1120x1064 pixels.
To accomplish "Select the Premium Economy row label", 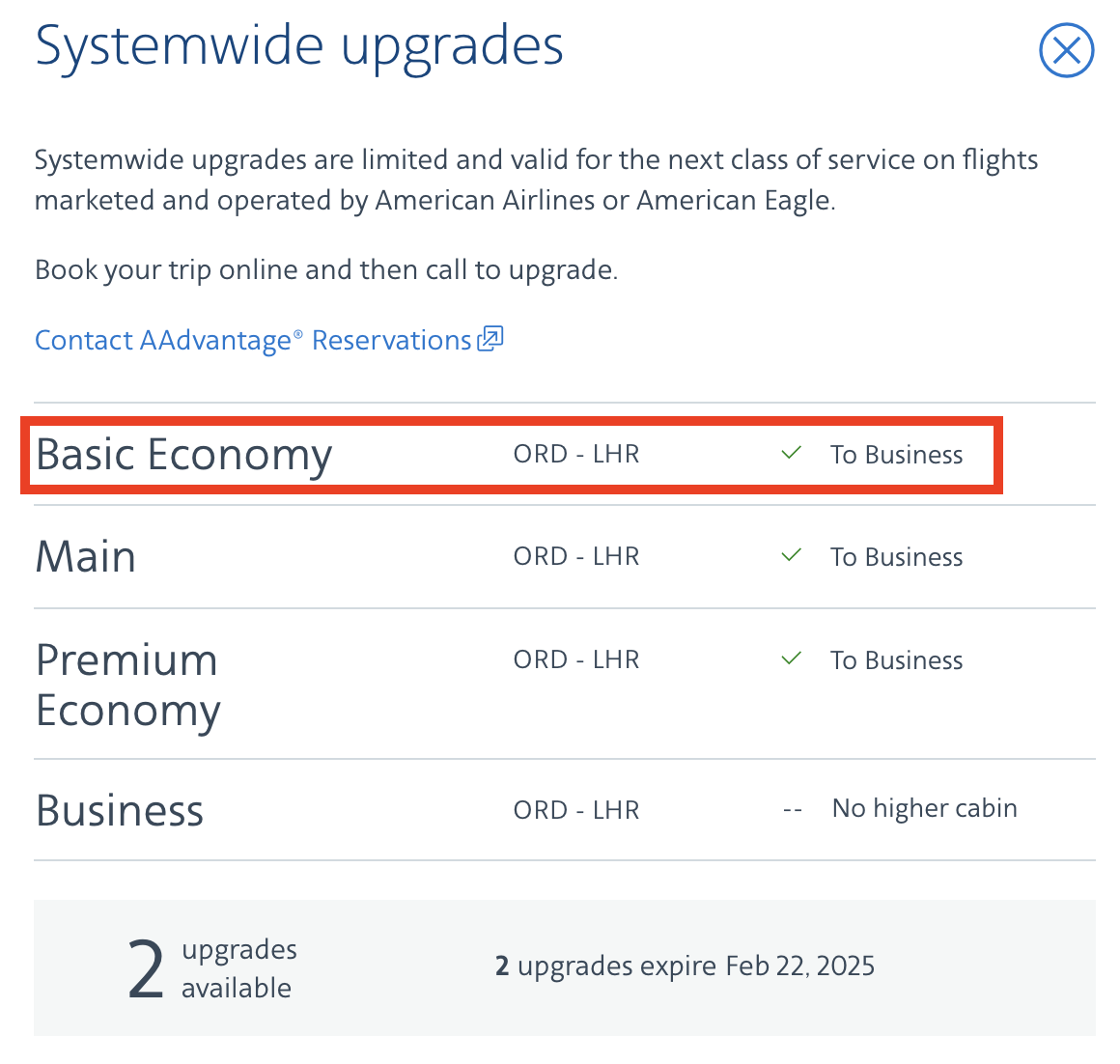I will point(127,685).
